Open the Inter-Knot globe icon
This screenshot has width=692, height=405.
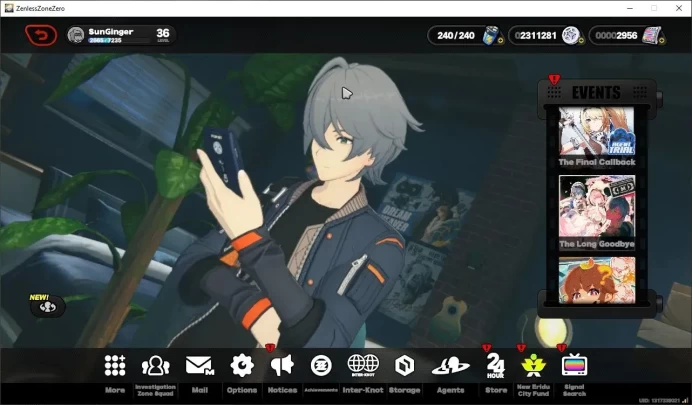[363, 365]
